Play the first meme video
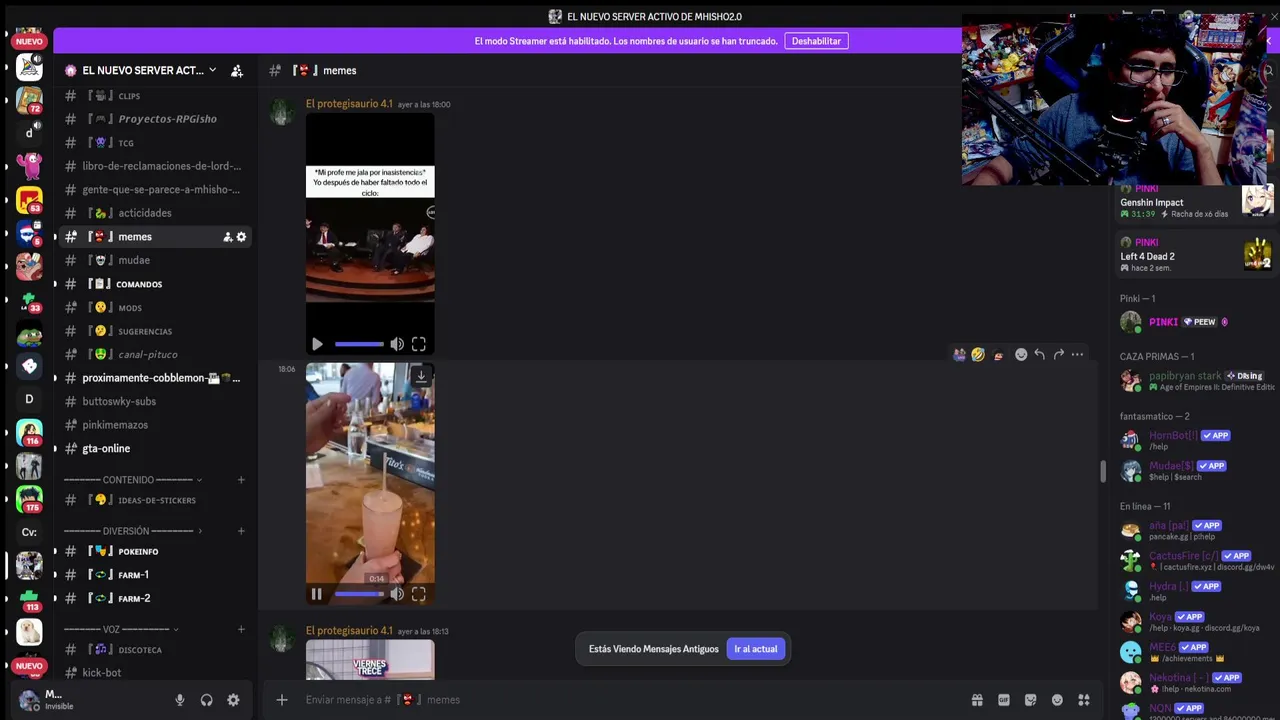The image size is (1280, 720). (317, 344)
